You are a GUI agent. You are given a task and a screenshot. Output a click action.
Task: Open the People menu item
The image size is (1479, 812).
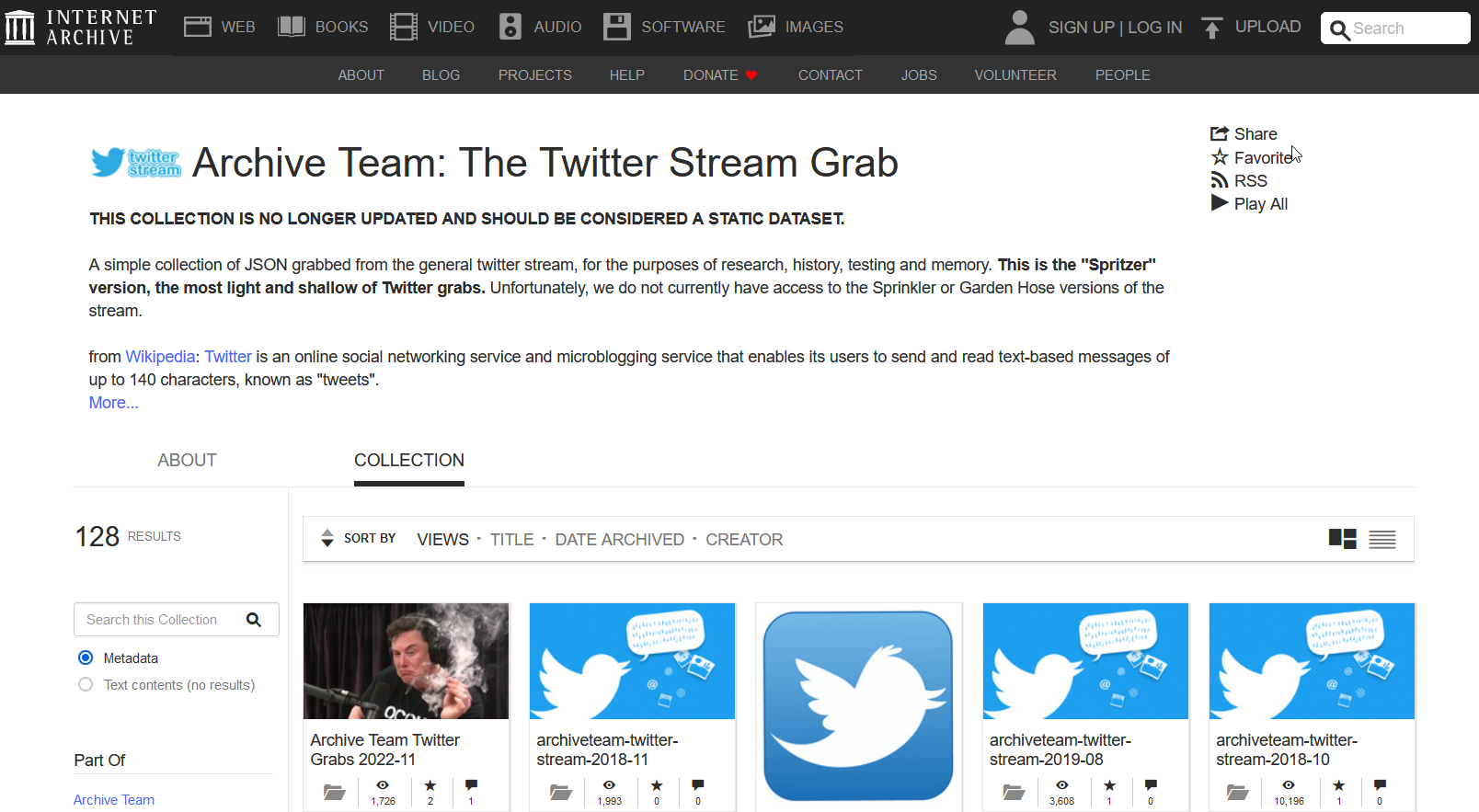coord(1122,75)
